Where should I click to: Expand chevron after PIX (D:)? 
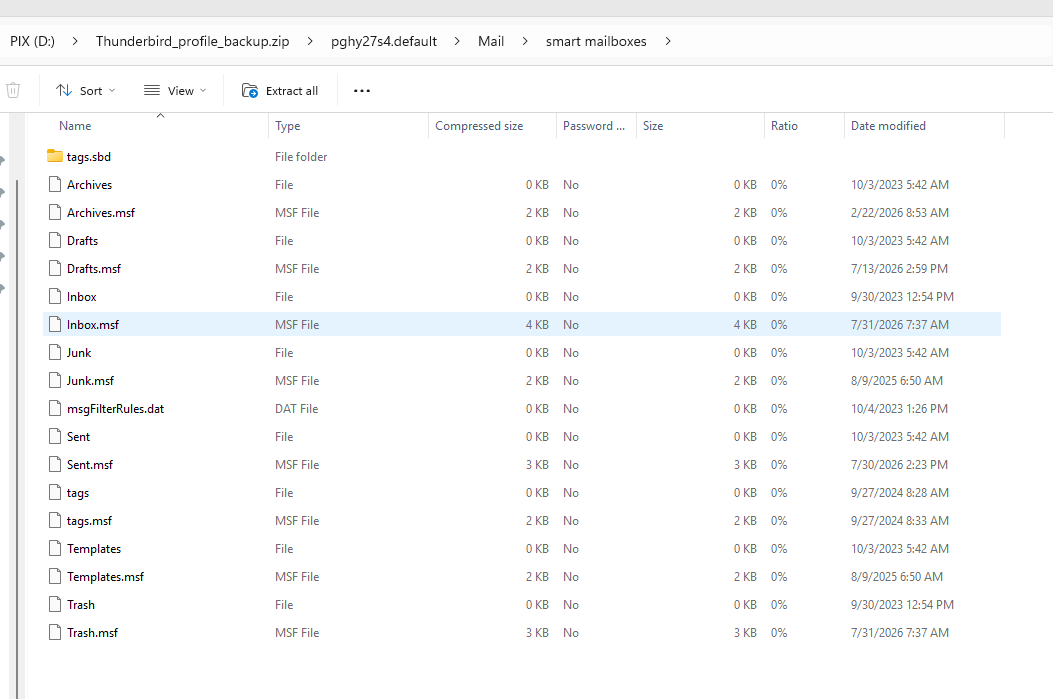coord(75,41)
